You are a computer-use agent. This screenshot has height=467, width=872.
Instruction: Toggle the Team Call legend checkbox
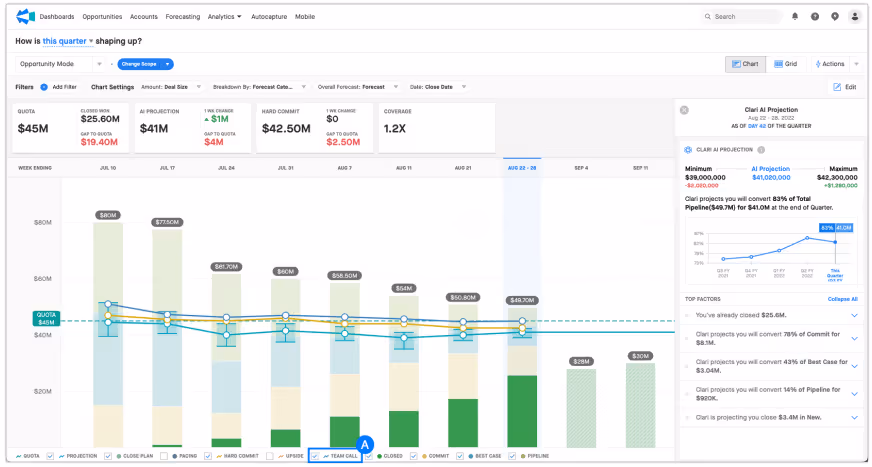315,456
